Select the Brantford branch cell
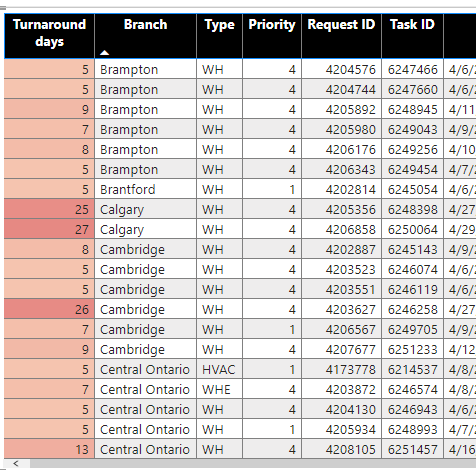The image size is (476, 470). 146,189
